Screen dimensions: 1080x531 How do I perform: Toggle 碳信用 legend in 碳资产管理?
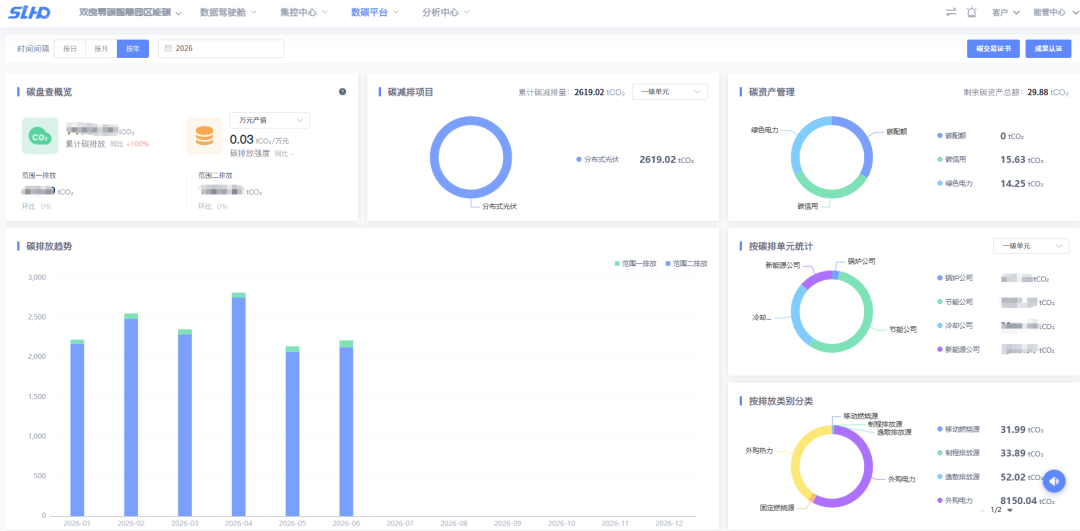coord(952,160)
